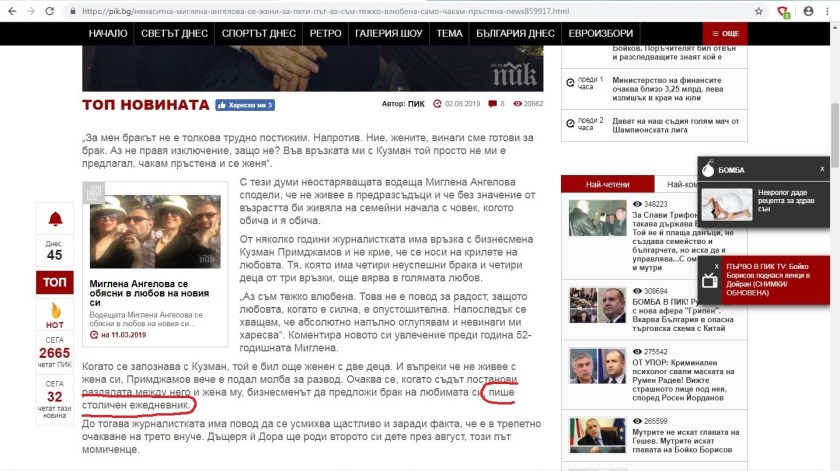Open the shield extension icon in toolbar
This screenshot has height=471, width=840.
[x=785, y=11]
